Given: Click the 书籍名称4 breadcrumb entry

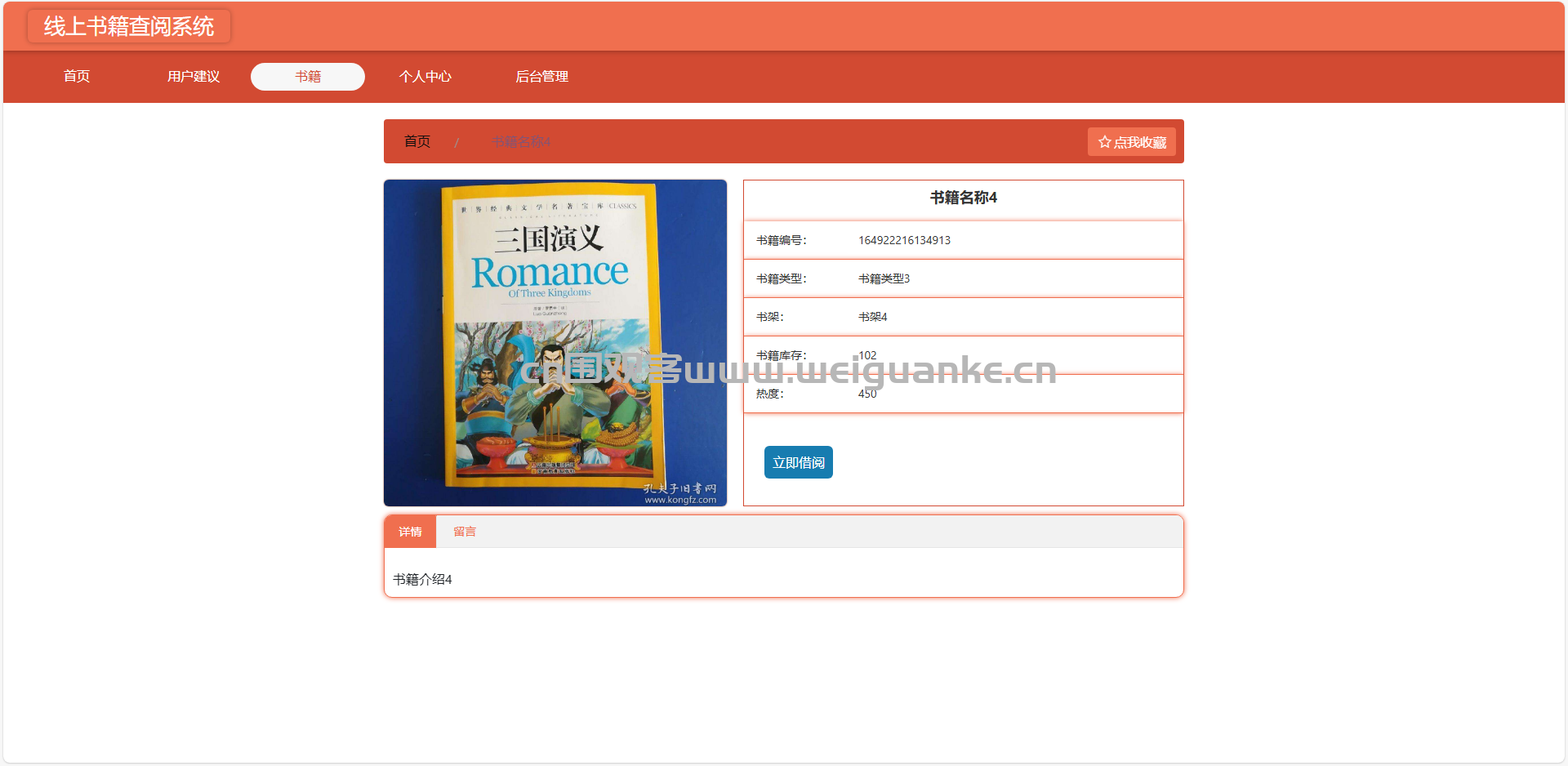Looking at the screenshot, I should [521, 142].
